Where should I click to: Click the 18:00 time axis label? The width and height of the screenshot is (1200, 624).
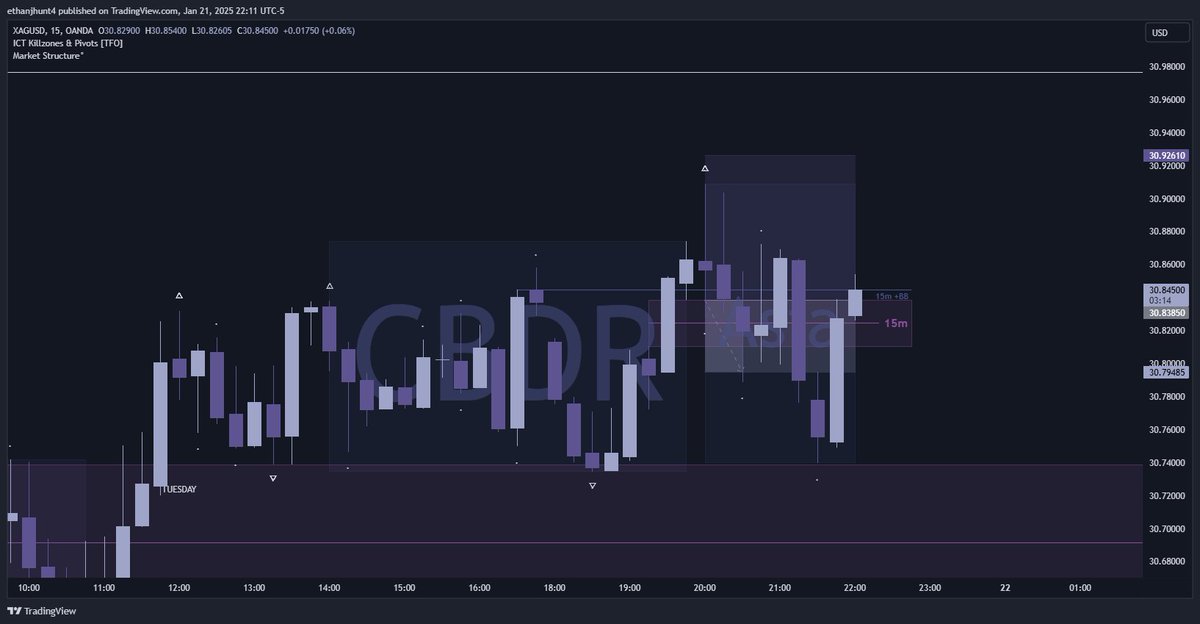point(554,588)
